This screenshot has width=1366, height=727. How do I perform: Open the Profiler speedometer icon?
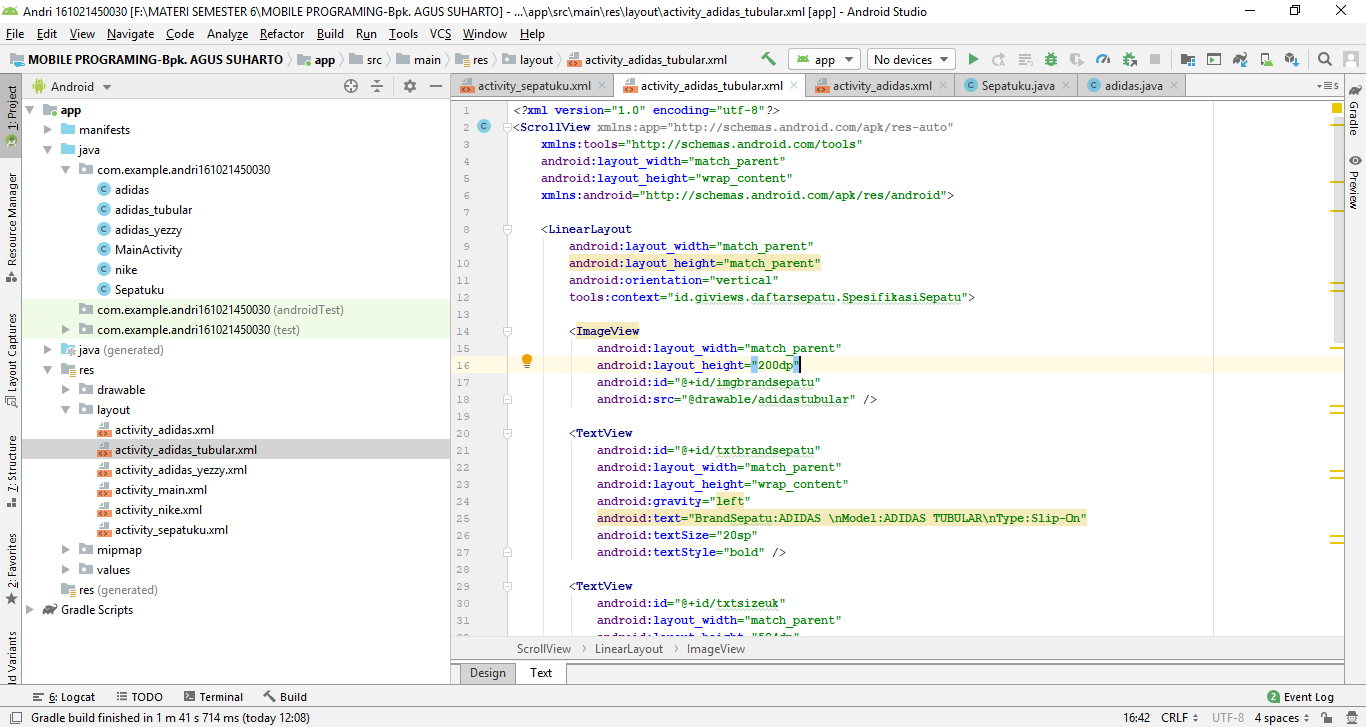(x=1104, y=59)
